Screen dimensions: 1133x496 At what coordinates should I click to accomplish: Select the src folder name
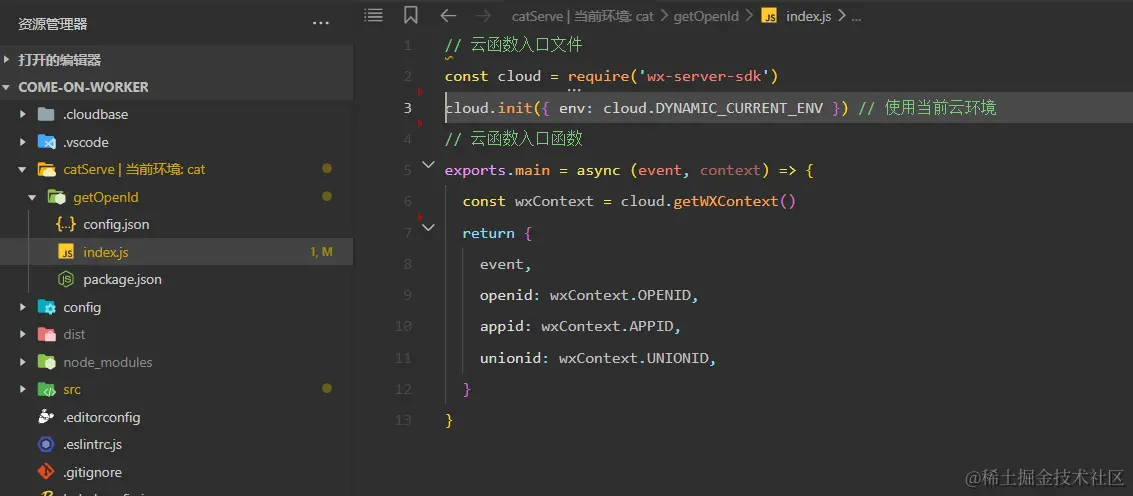(72, 390)
